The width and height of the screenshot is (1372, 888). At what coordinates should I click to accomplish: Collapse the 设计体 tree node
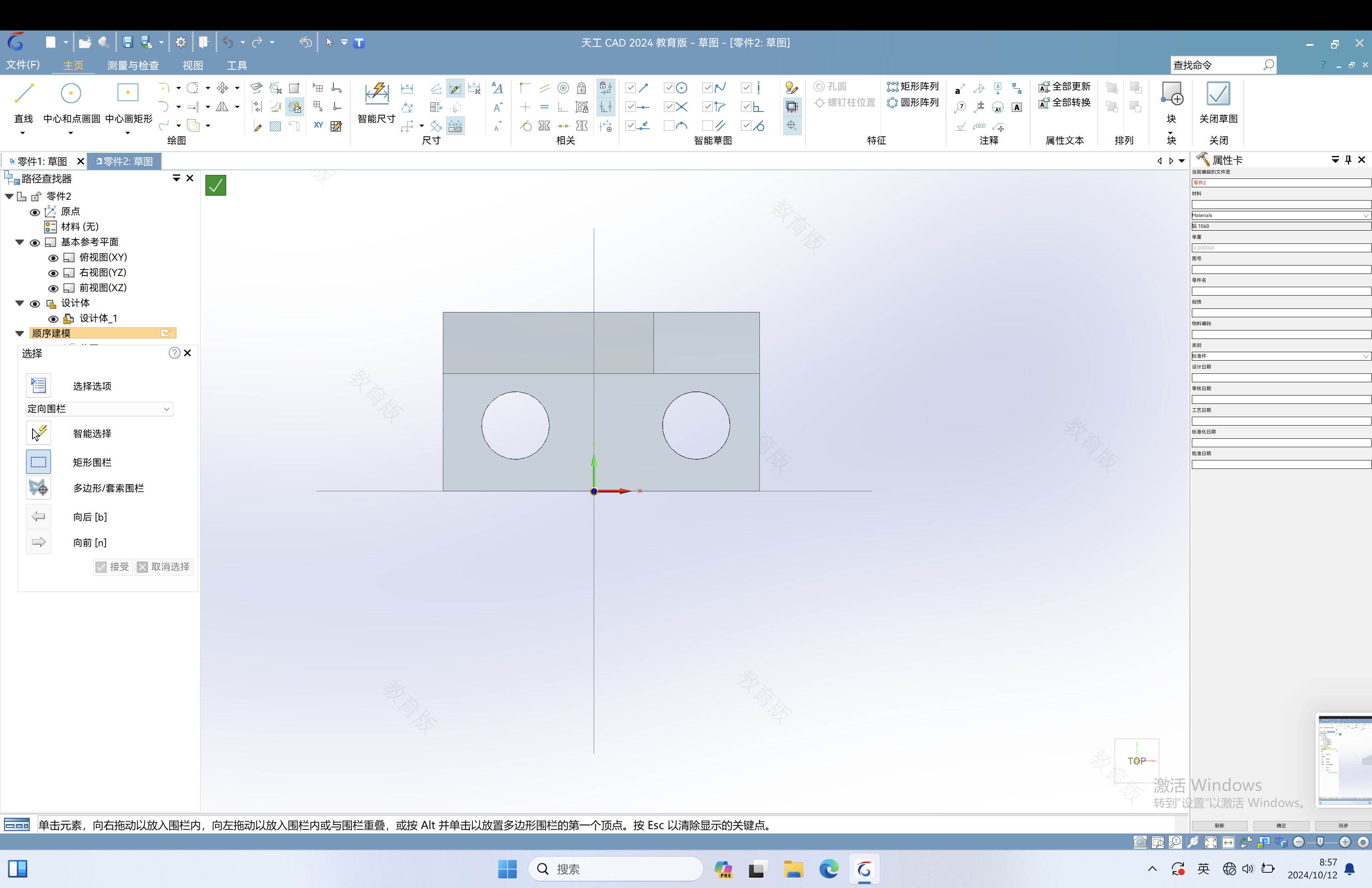20,303
